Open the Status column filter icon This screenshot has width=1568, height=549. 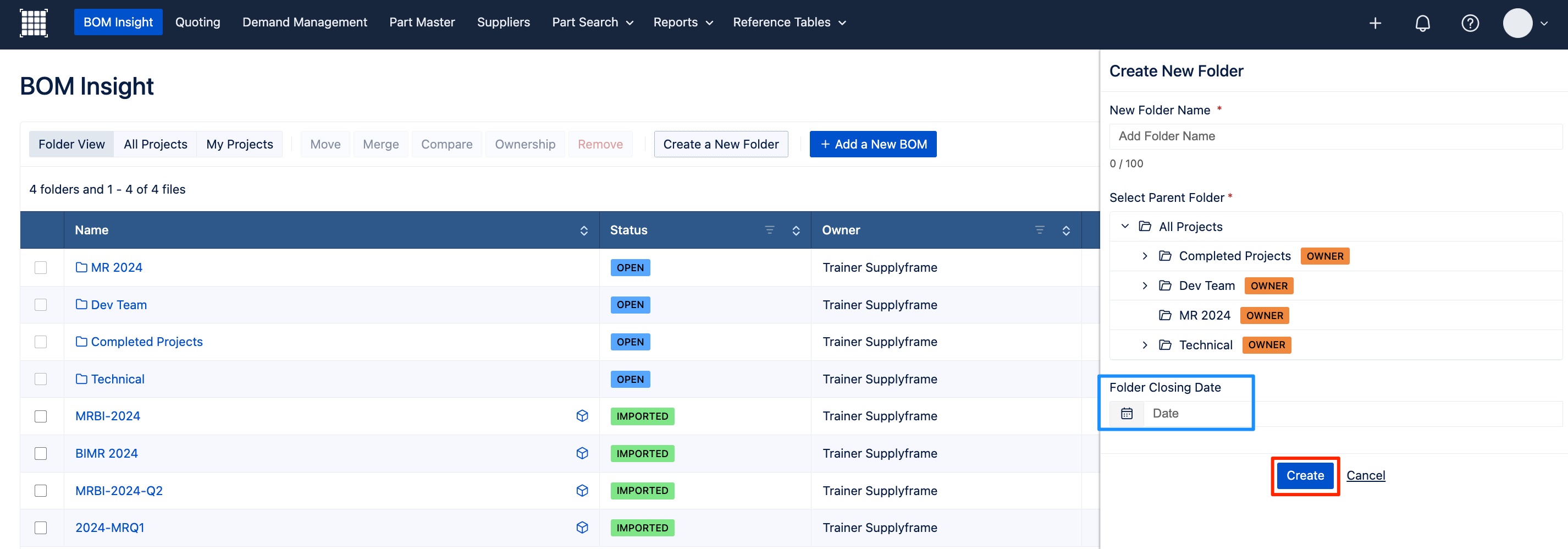(x=769, y=230)
